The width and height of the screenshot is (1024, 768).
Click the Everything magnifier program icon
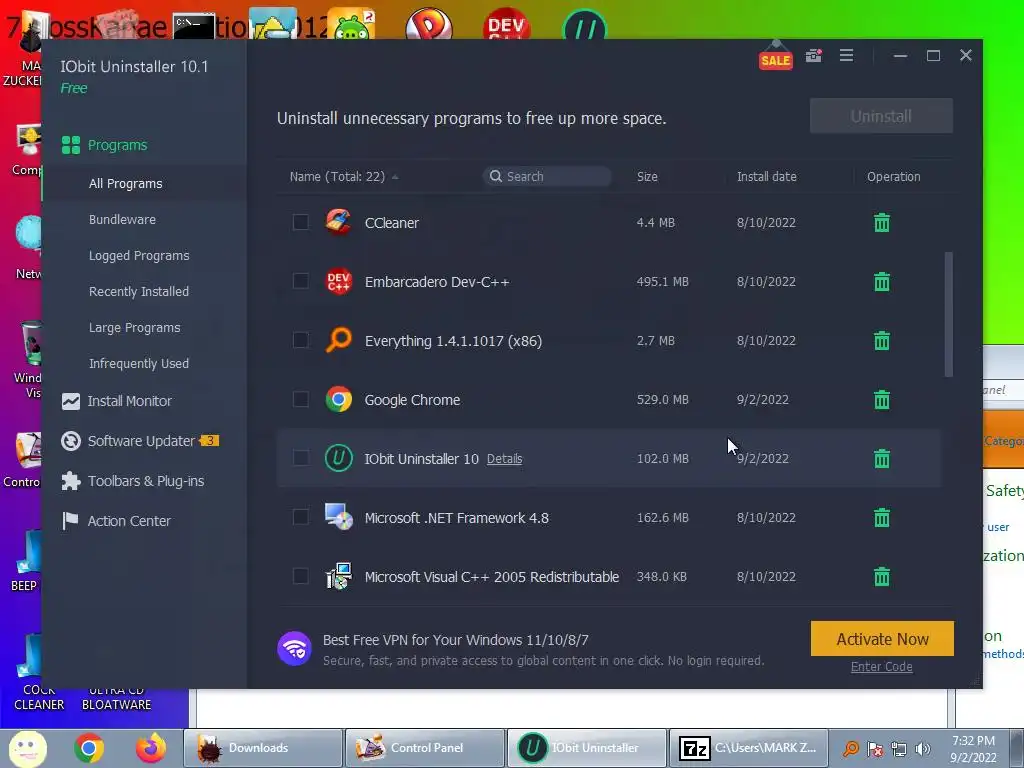pos(338,340)
